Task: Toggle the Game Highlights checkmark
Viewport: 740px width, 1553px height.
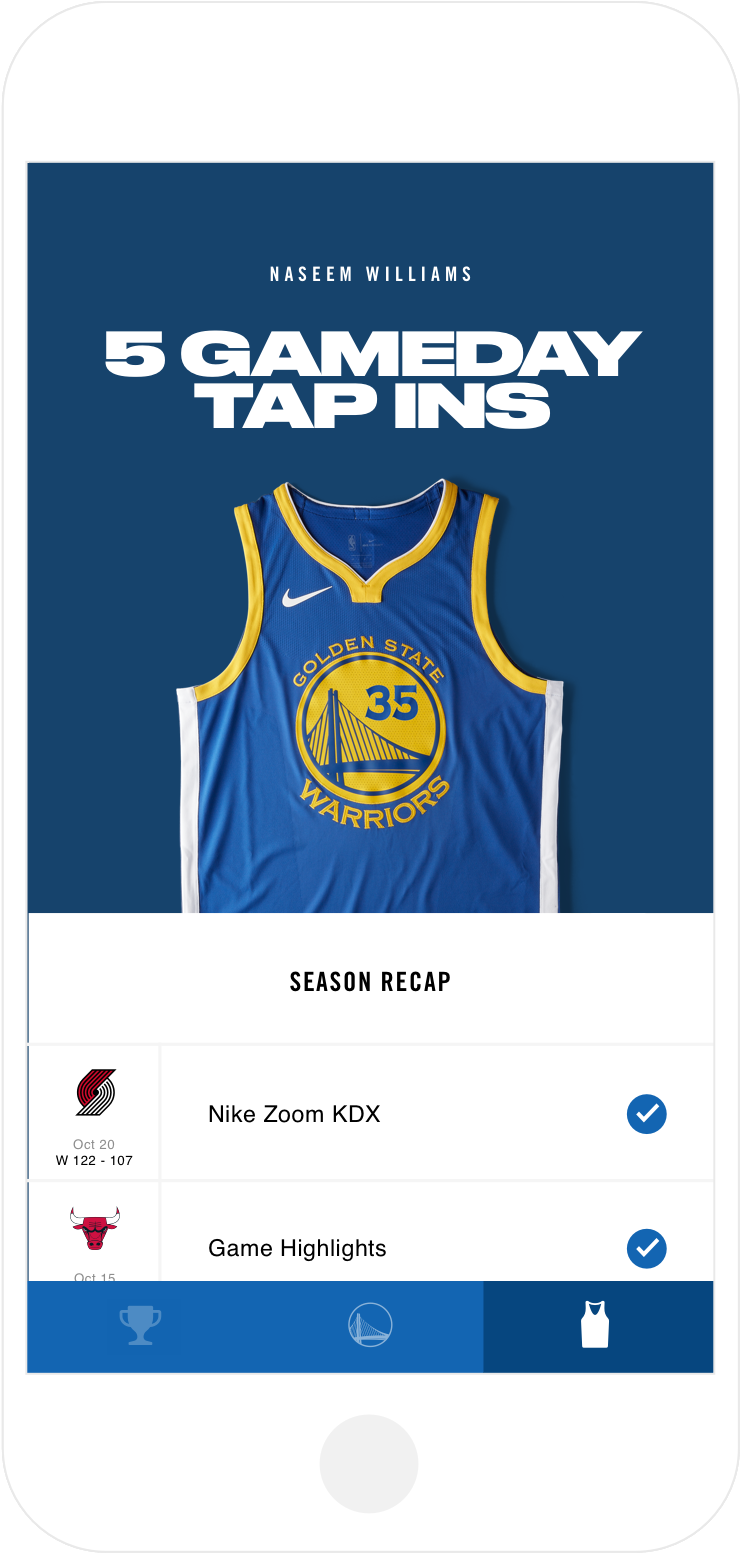Action: [647, 1248]
